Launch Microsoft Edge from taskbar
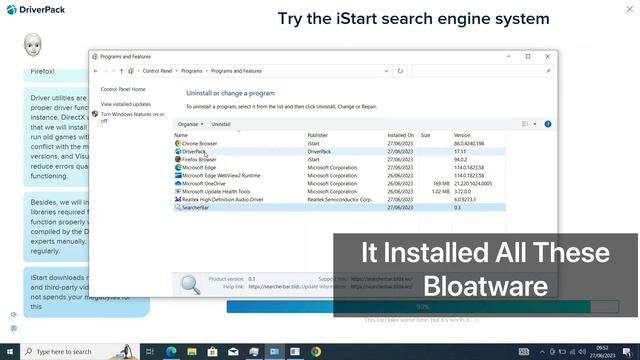 [171, 351]
